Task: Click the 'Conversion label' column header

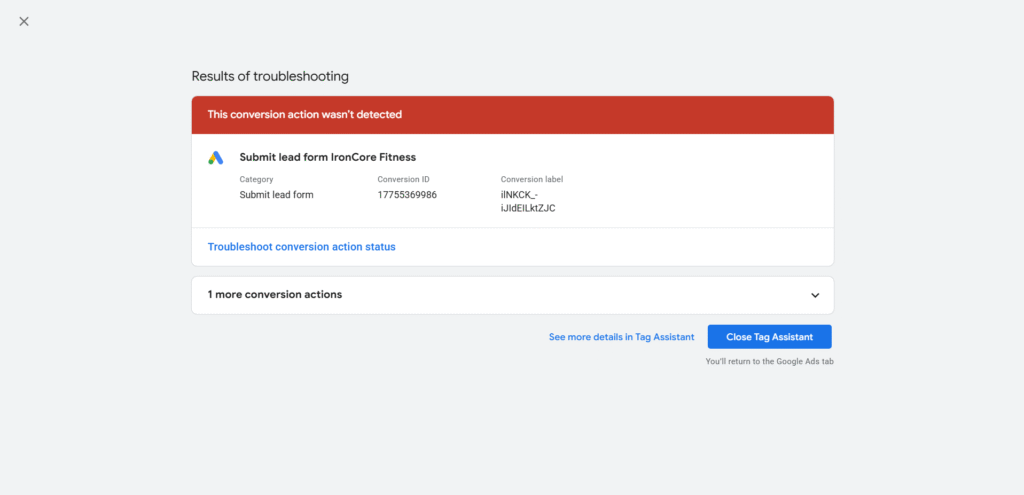Action: [x=532, y=179]
